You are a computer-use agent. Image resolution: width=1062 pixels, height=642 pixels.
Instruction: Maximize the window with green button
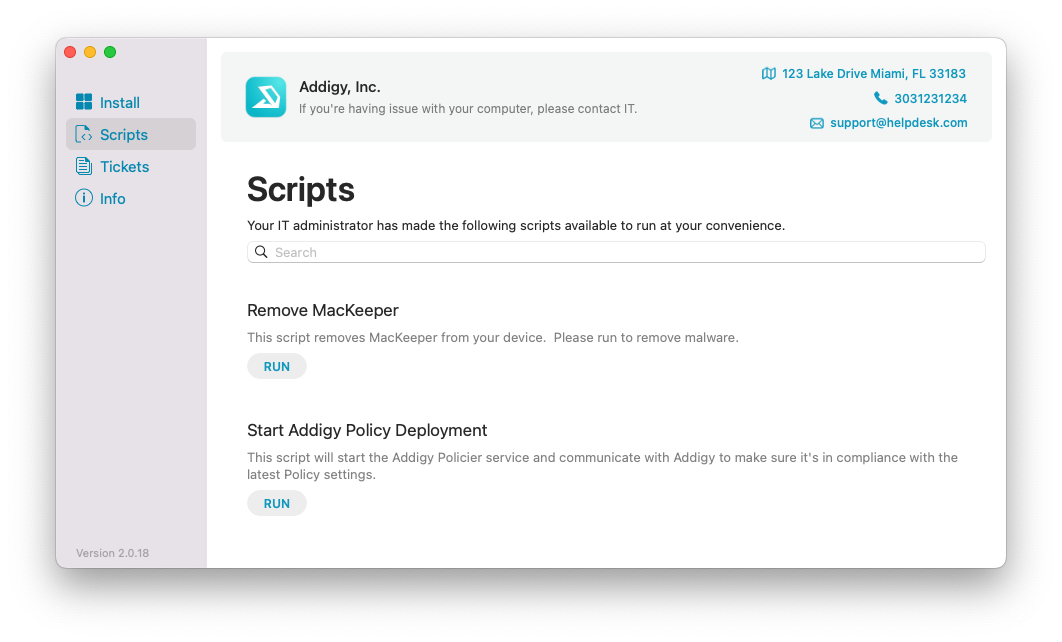tap(110, 52)
